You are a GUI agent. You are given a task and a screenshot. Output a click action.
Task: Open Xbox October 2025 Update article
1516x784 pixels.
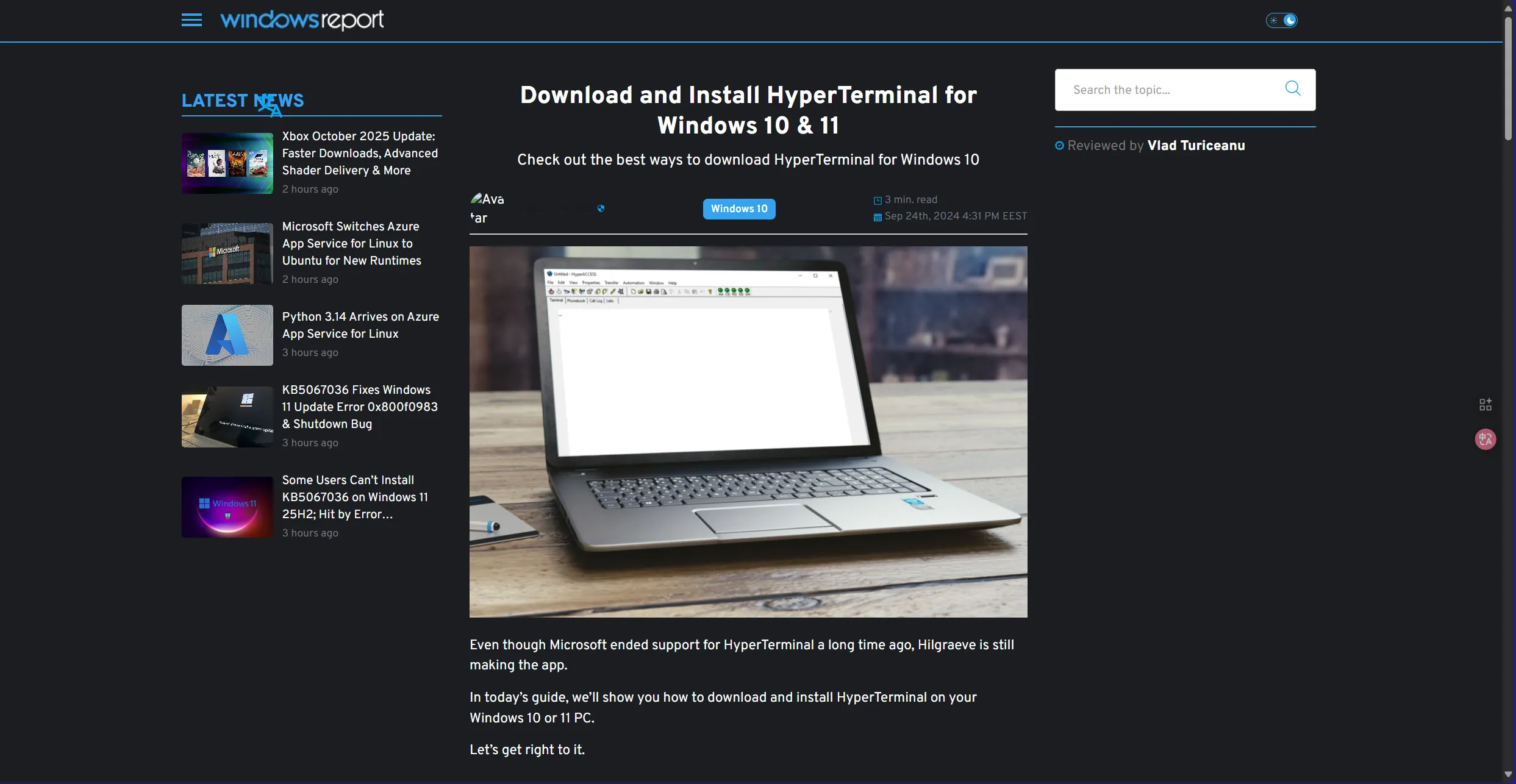pyautogui.click(x=359, y=153)
